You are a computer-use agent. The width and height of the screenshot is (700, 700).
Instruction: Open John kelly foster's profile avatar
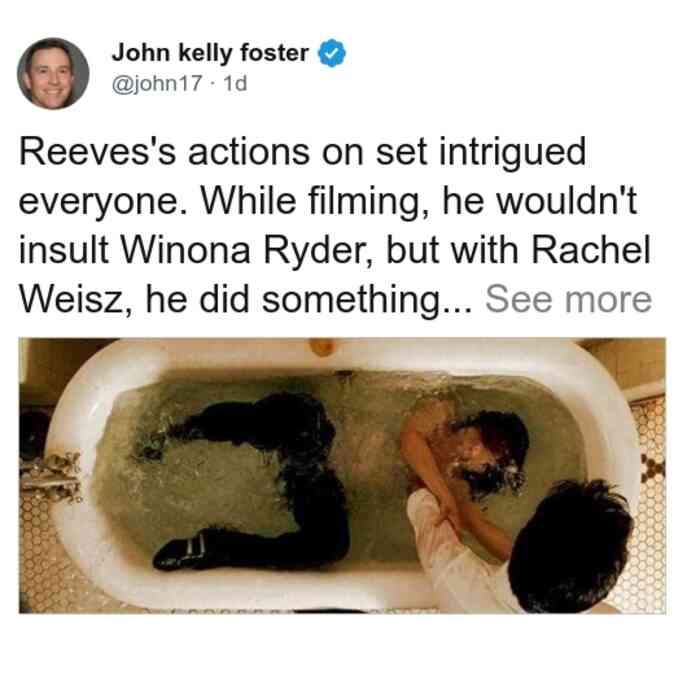point(53,74)
